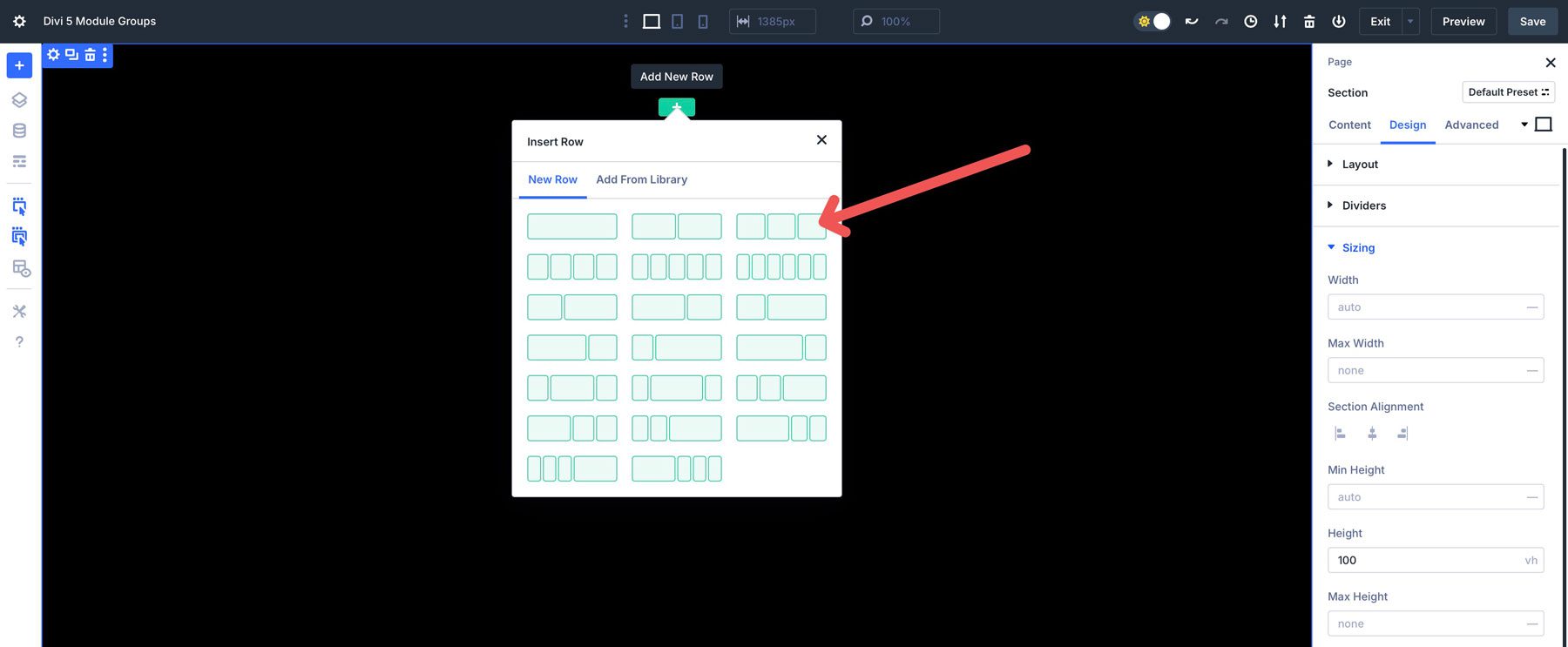Open the Default Preset dropdown
This screenshot has width=1568, height=647.
pyautogui.click(x=1508, y=92)
